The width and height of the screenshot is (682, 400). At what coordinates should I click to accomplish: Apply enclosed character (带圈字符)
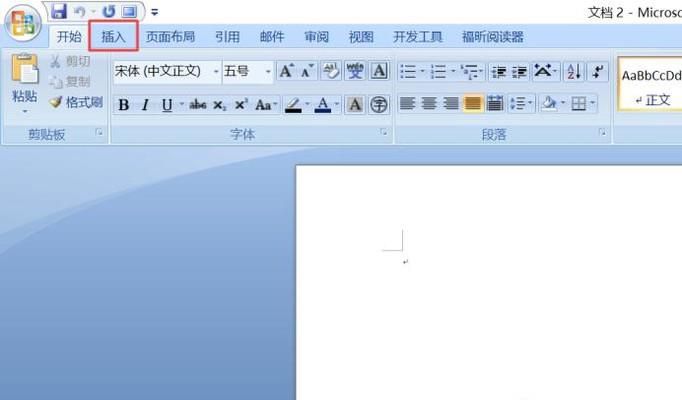tap(379, 105)
